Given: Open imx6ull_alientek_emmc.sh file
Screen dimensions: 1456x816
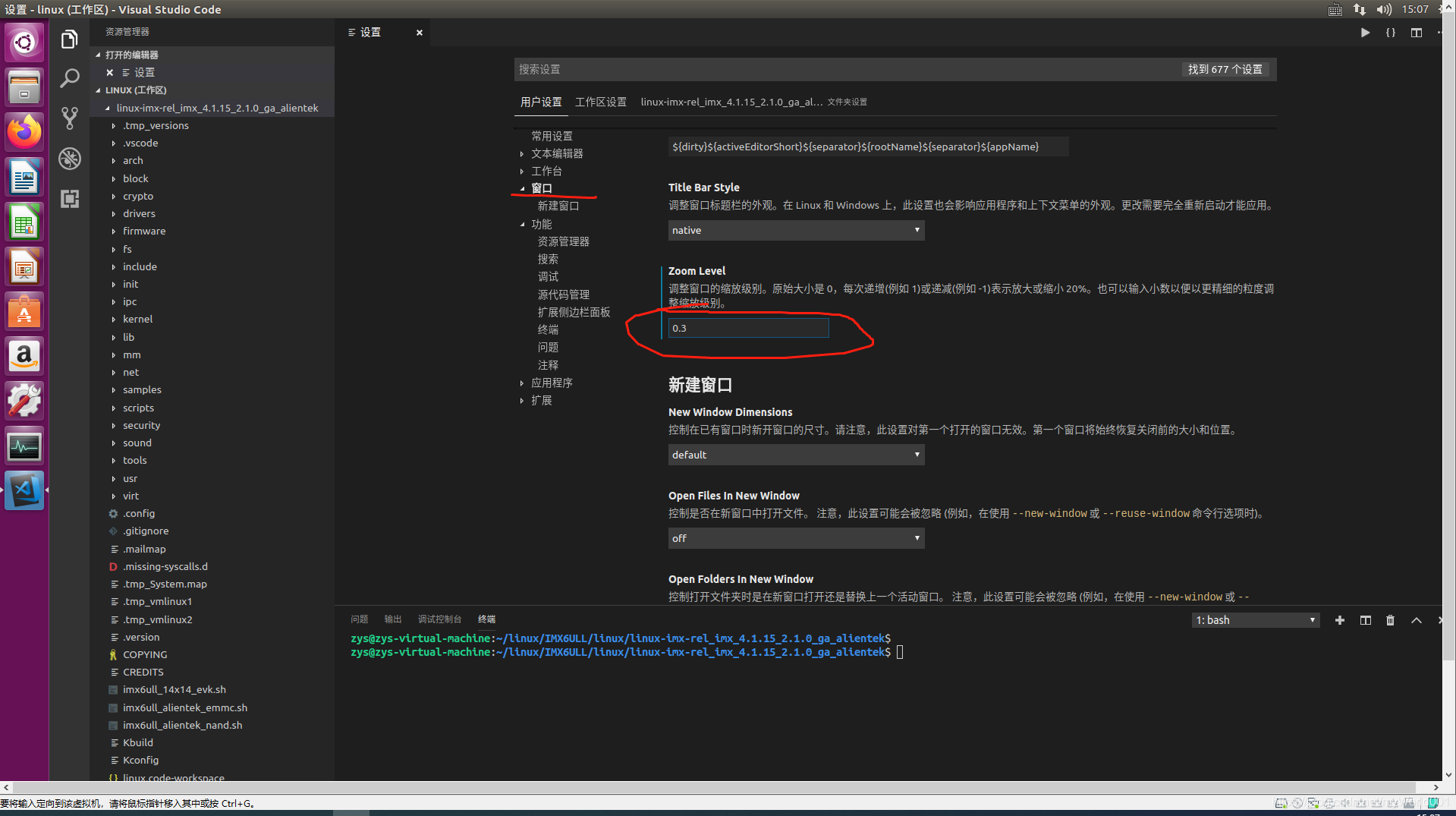Looking at the screenshot, I should [185, 707].
